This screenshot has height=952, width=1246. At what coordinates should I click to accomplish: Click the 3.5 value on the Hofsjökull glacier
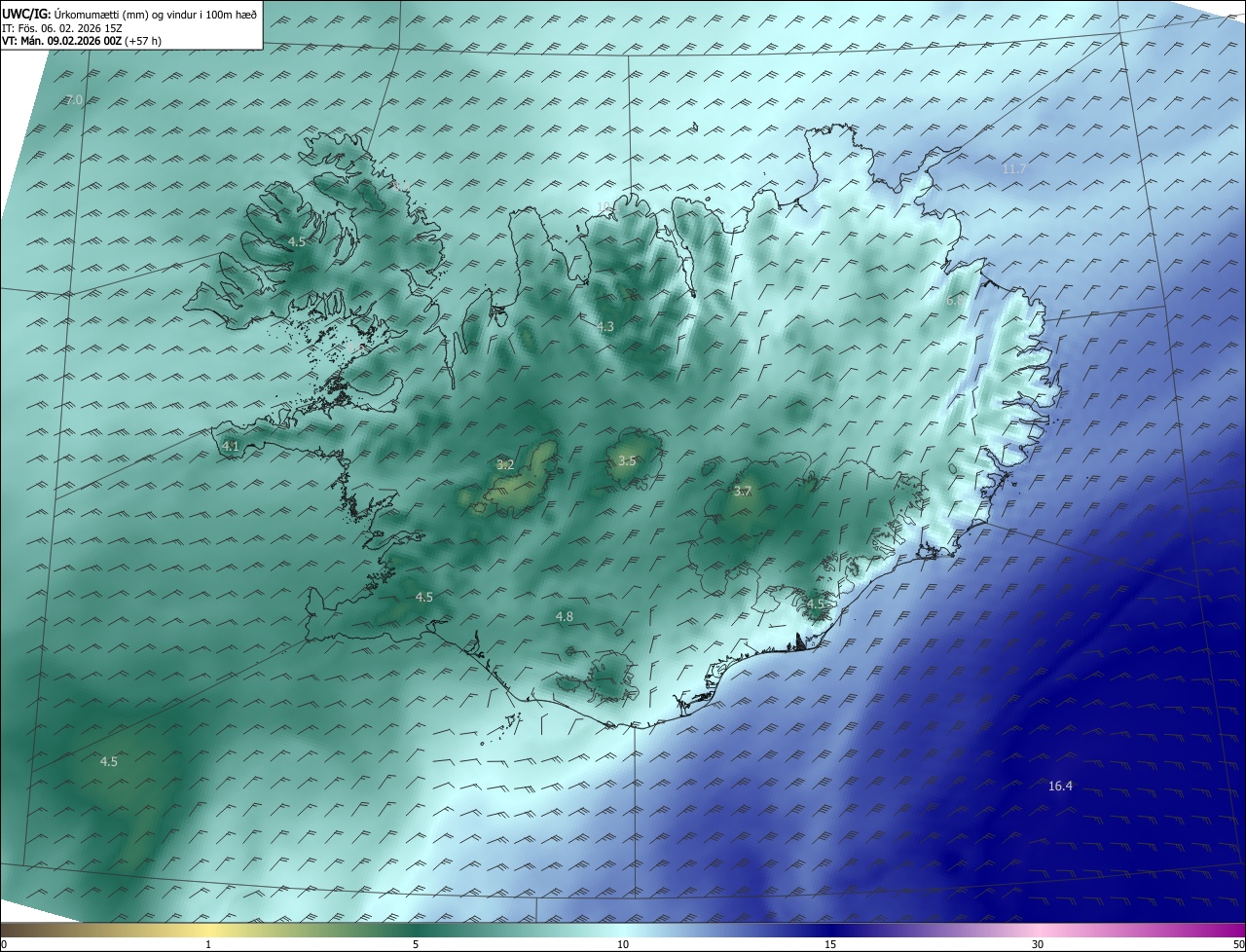point(627,461)
